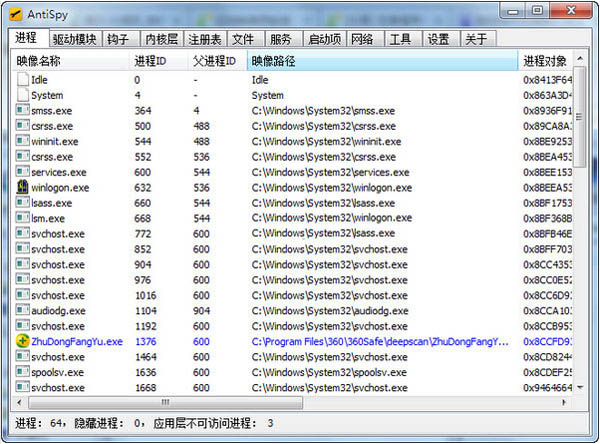600x444 pixels.
Task: Click the process ID 1104 cell
Action: coord(146,311)
